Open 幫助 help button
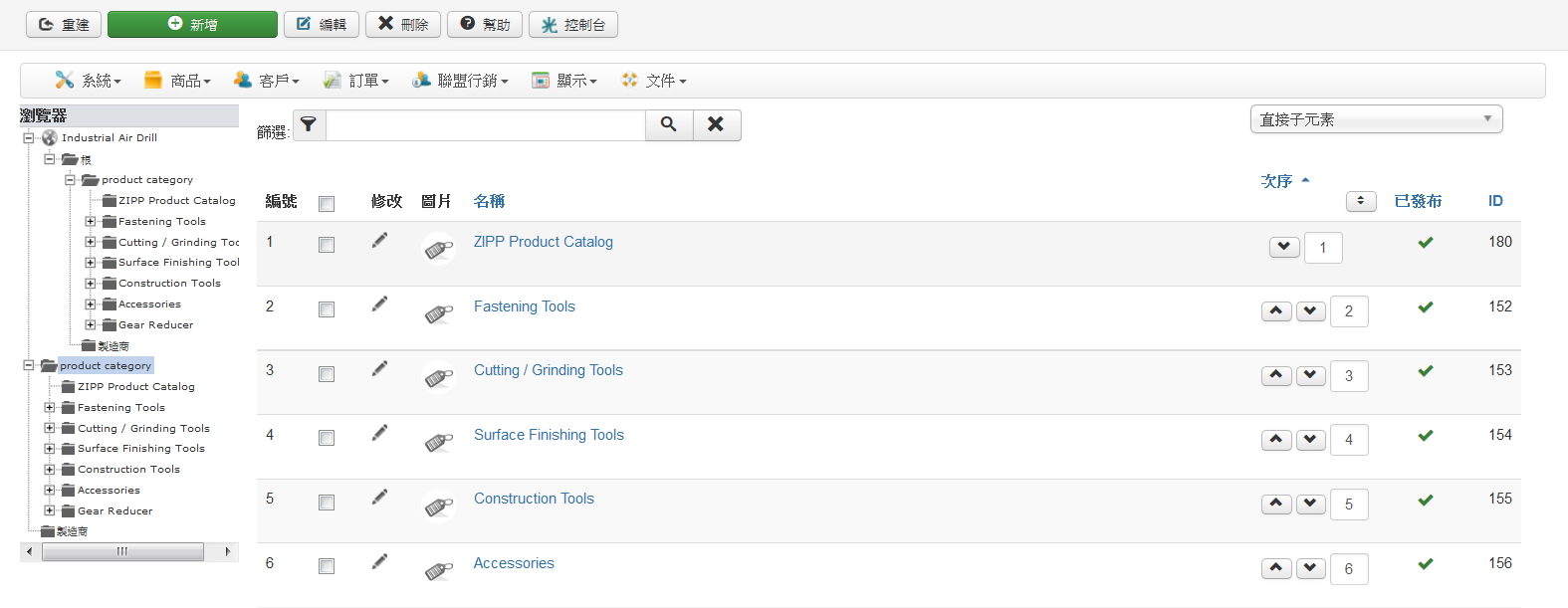1568x608 pixels. tap(485, 24)
